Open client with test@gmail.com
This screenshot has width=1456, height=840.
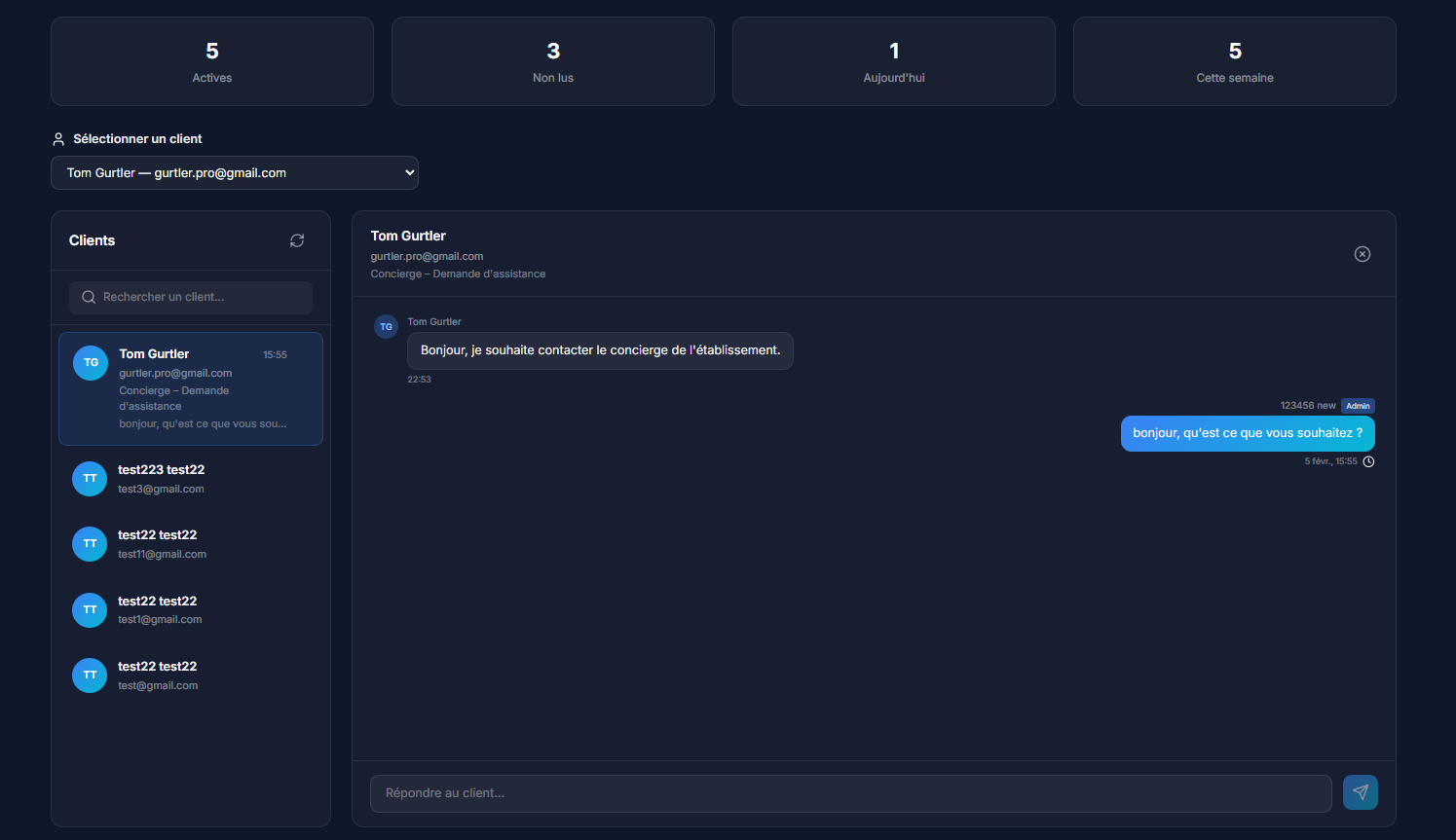click(191, 676)
